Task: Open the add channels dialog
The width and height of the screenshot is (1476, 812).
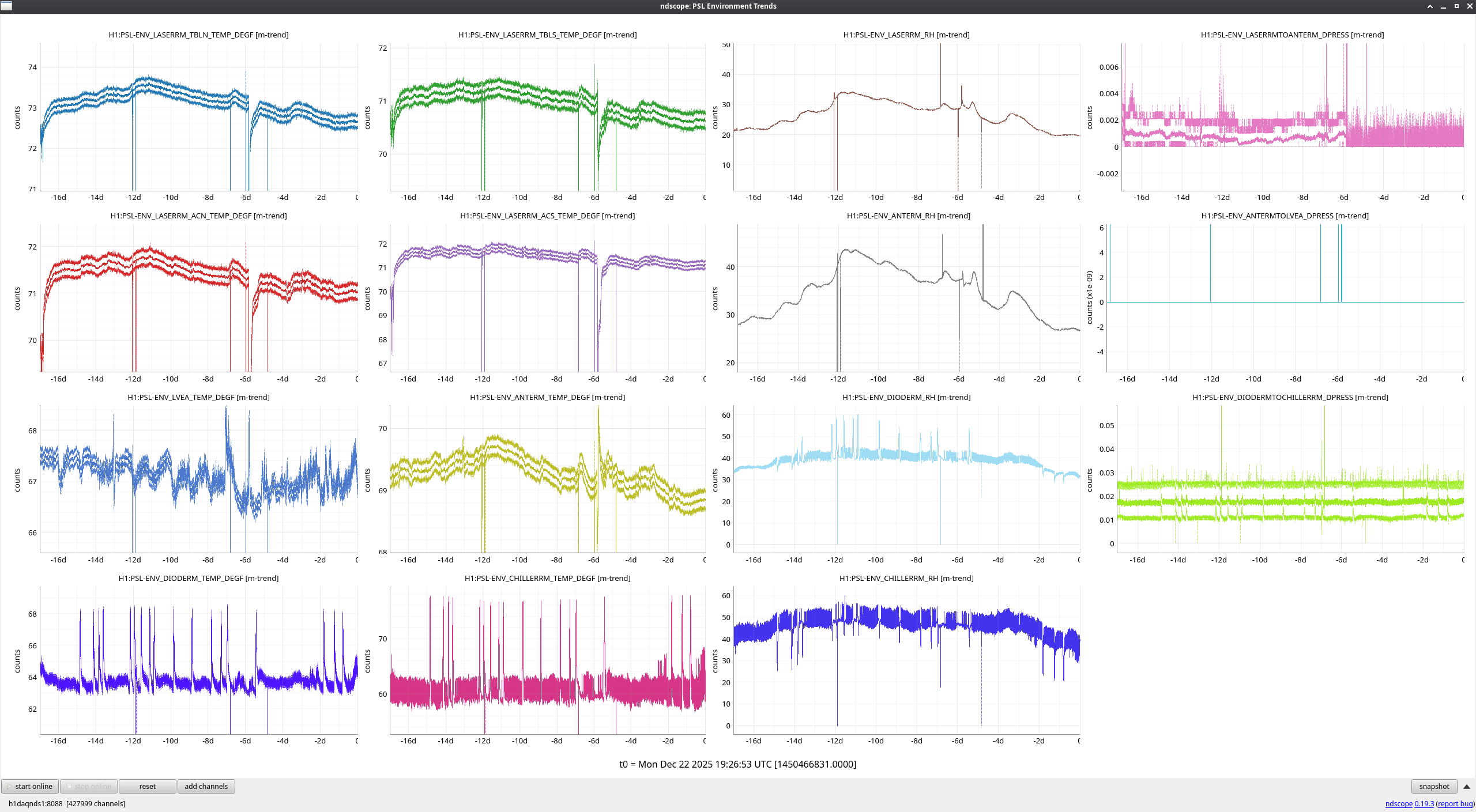Action: [206, 786]
